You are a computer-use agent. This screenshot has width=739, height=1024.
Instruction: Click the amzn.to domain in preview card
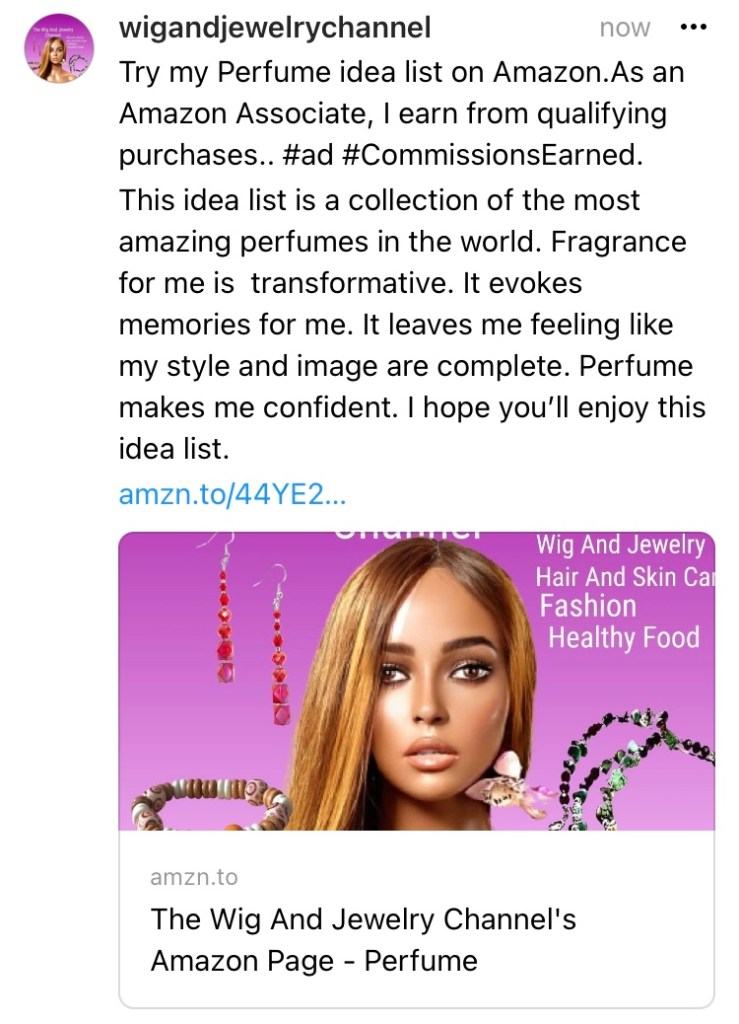point(194,877)
